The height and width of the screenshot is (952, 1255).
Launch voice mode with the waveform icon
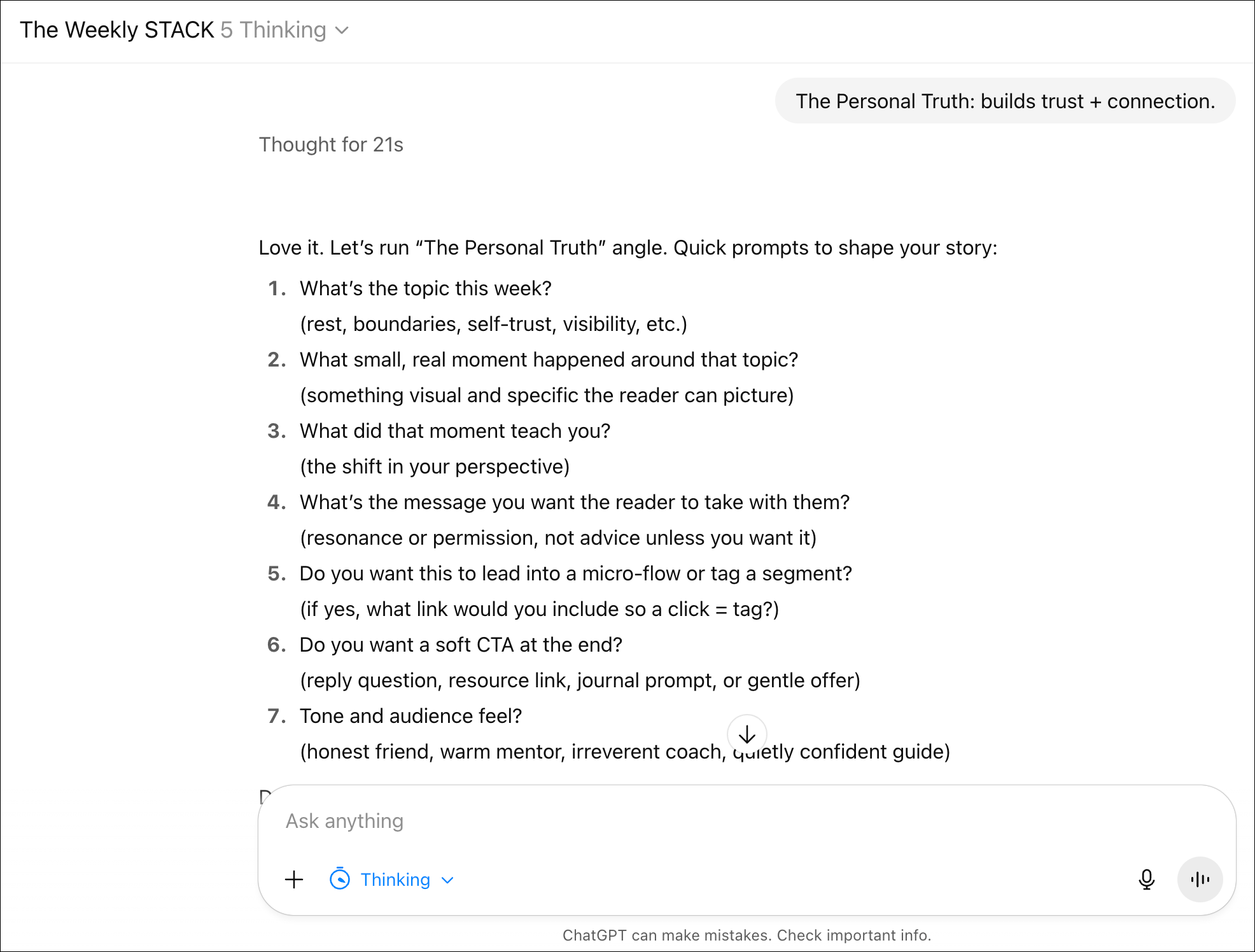(x=1200, y=880)
